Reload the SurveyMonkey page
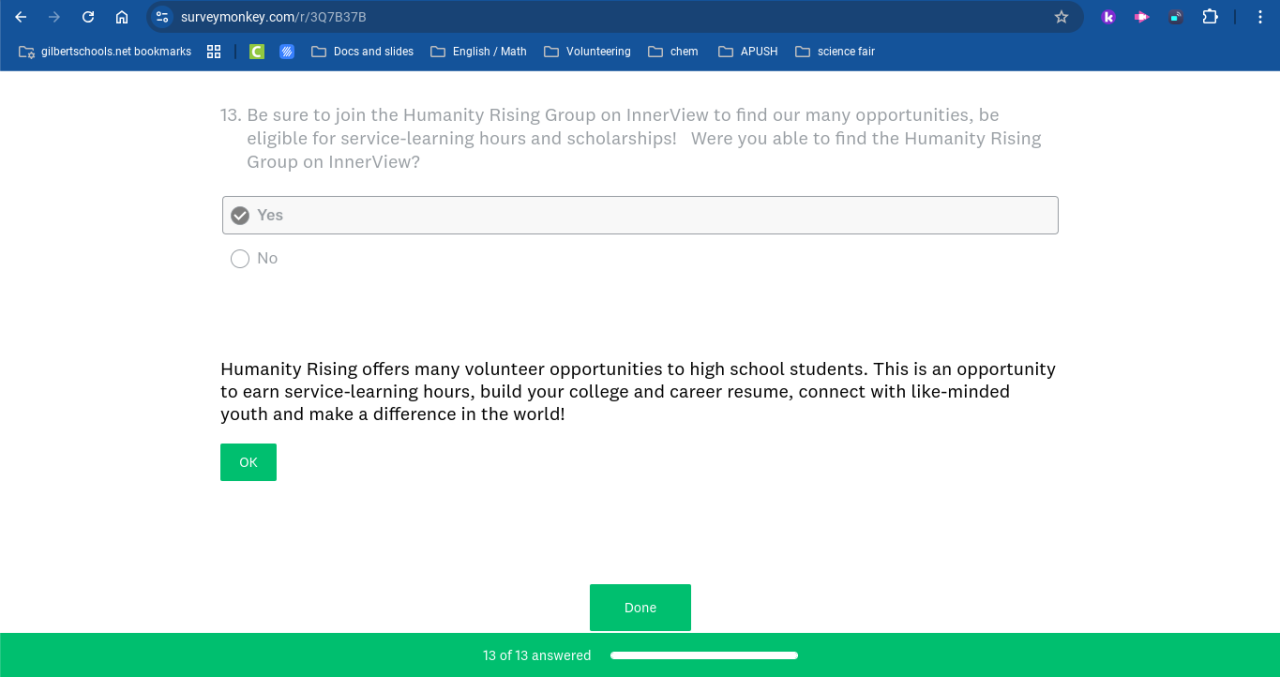Viewport: 1280px width, 677px height. (x=88, y=17)
